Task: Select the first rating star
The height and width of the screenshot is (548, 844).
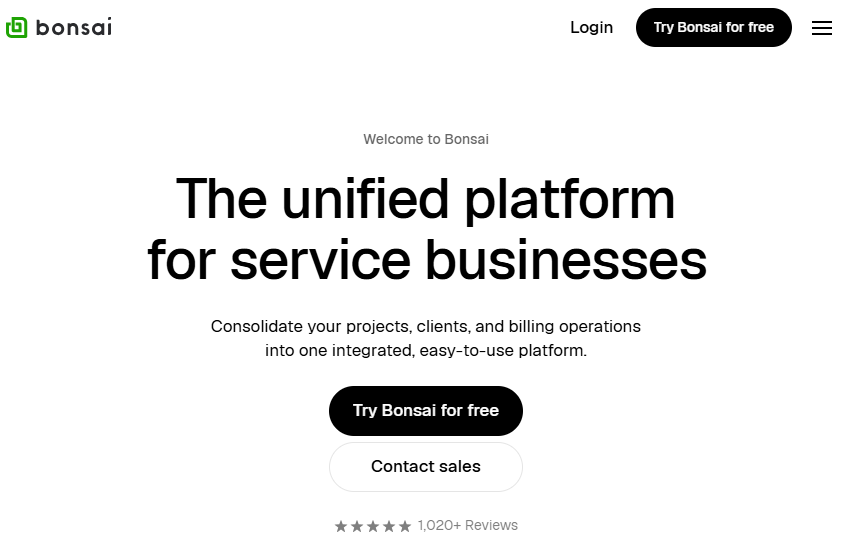Action: [341, 526]
